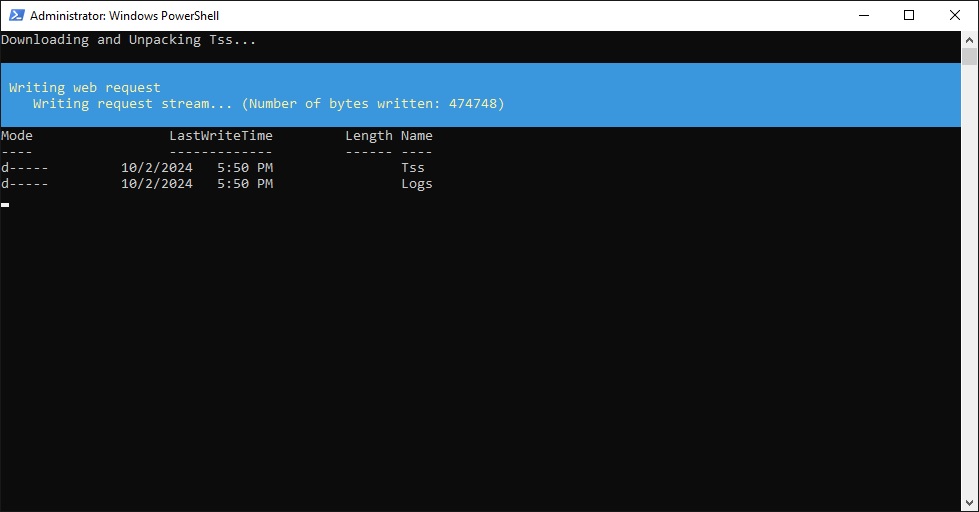979x512 pixels.
Task: Click the 'Length' column header
Action: (x=369, y=136)
